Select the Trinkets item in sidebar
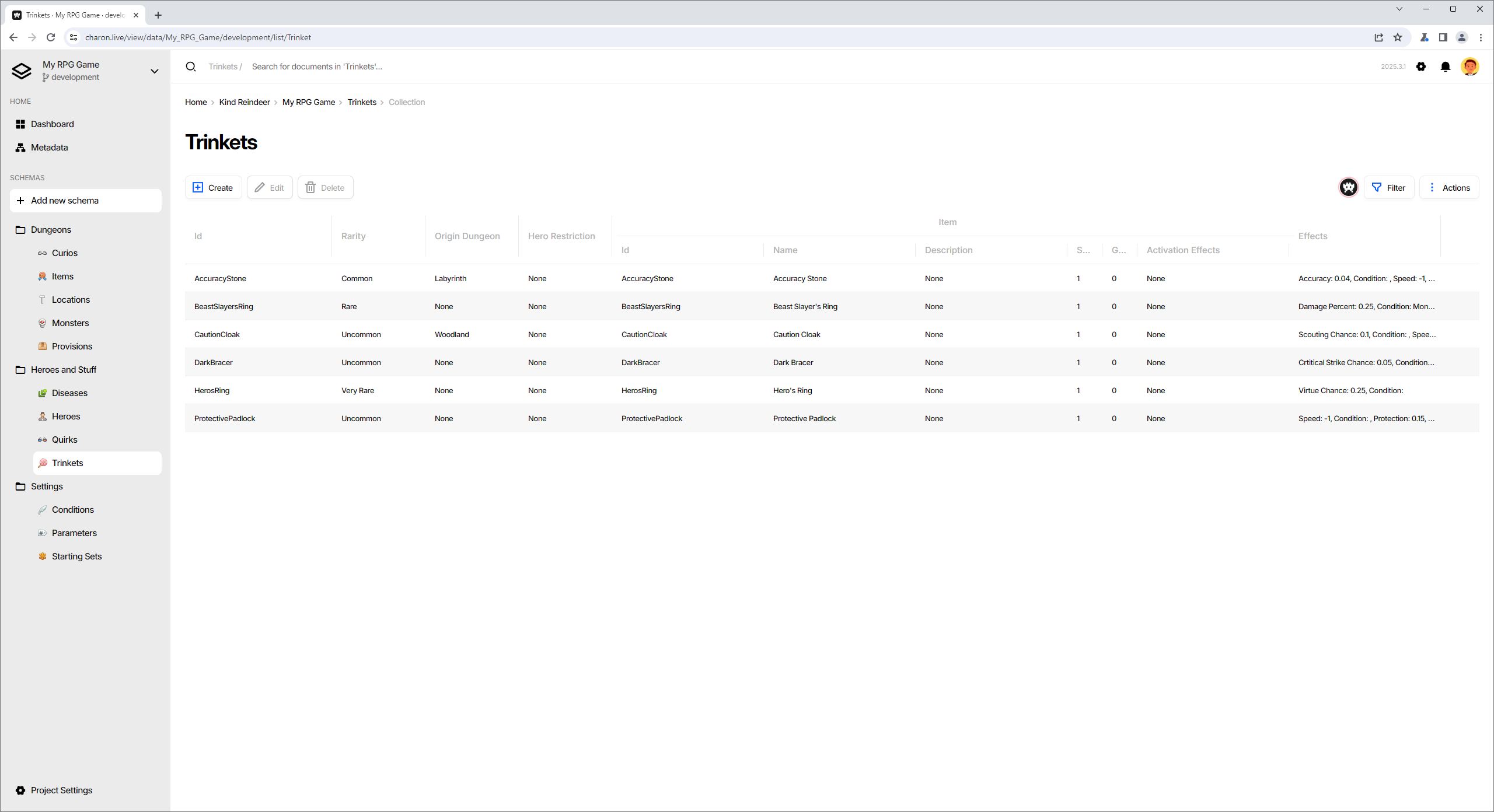 coord(67,463)
